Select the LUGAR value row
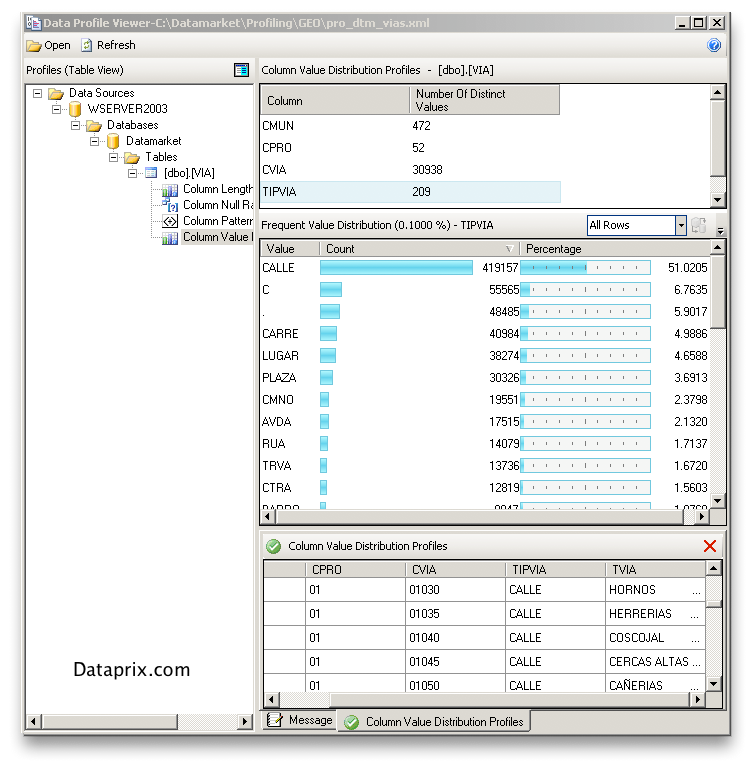 pyautogui.click(x=485, y=356)
